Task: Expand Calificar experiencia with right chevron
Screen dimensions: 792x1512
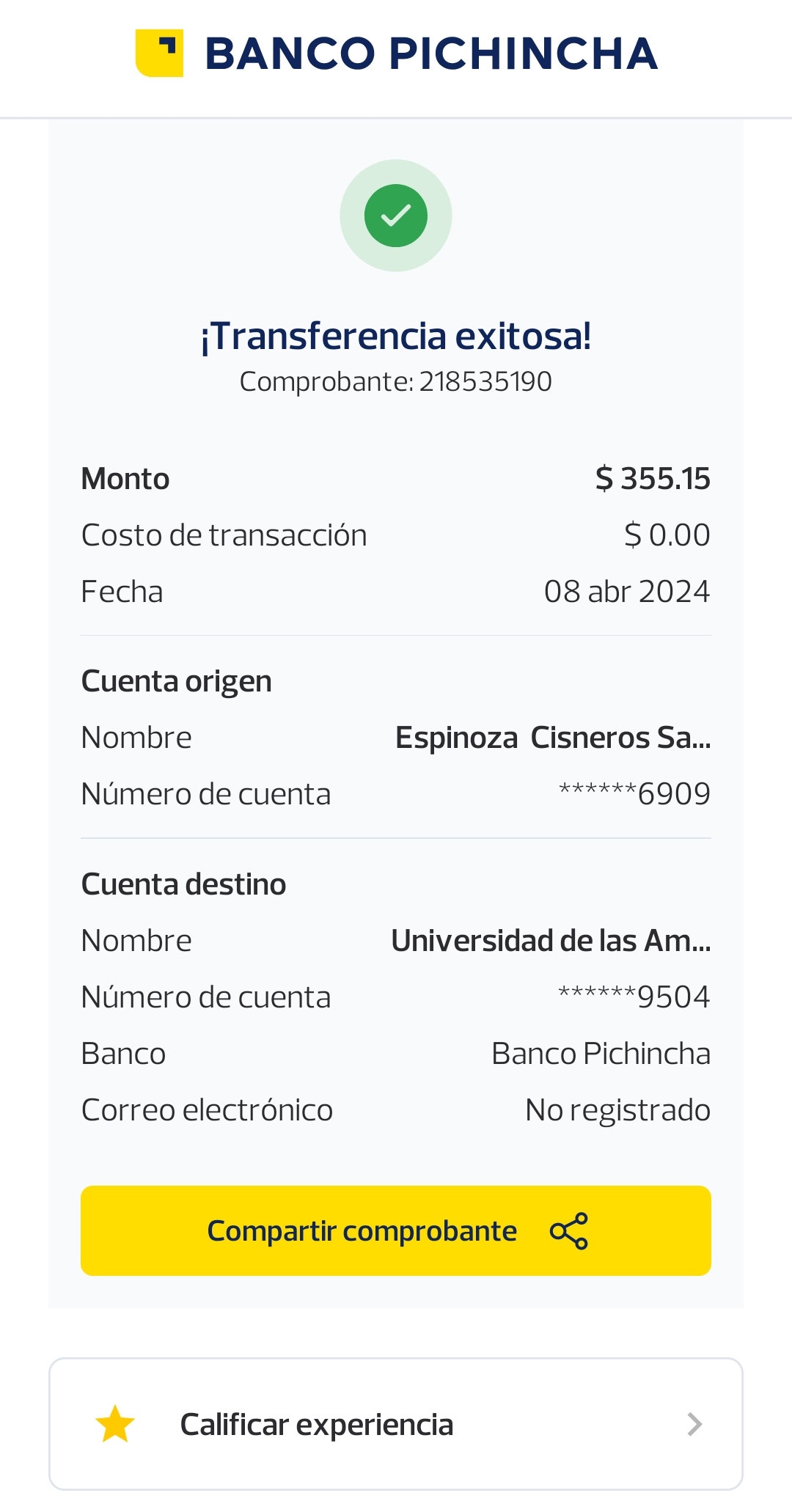Action: pos(694,1424)
